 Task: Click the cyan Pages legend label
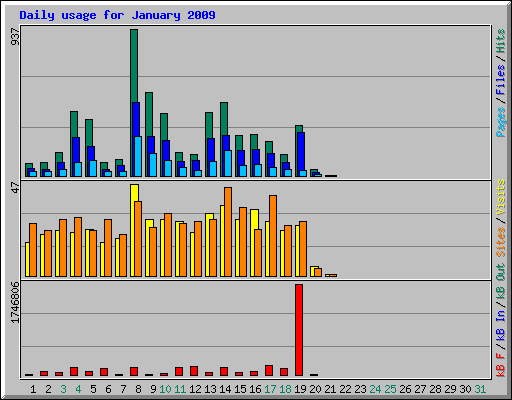coord(501,122)
